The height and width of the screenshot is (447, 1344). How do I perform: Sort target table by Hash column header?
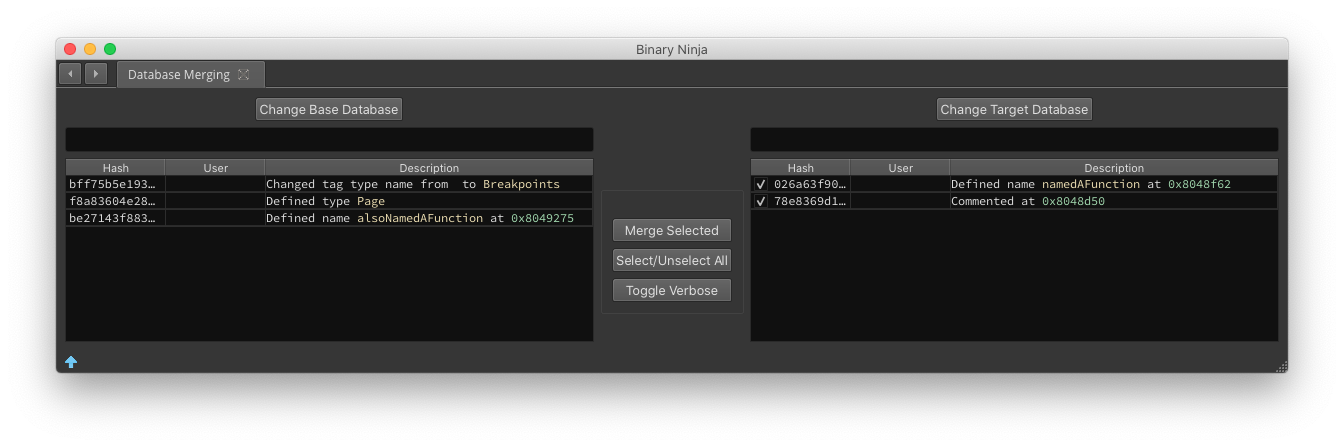pos(800,168)
